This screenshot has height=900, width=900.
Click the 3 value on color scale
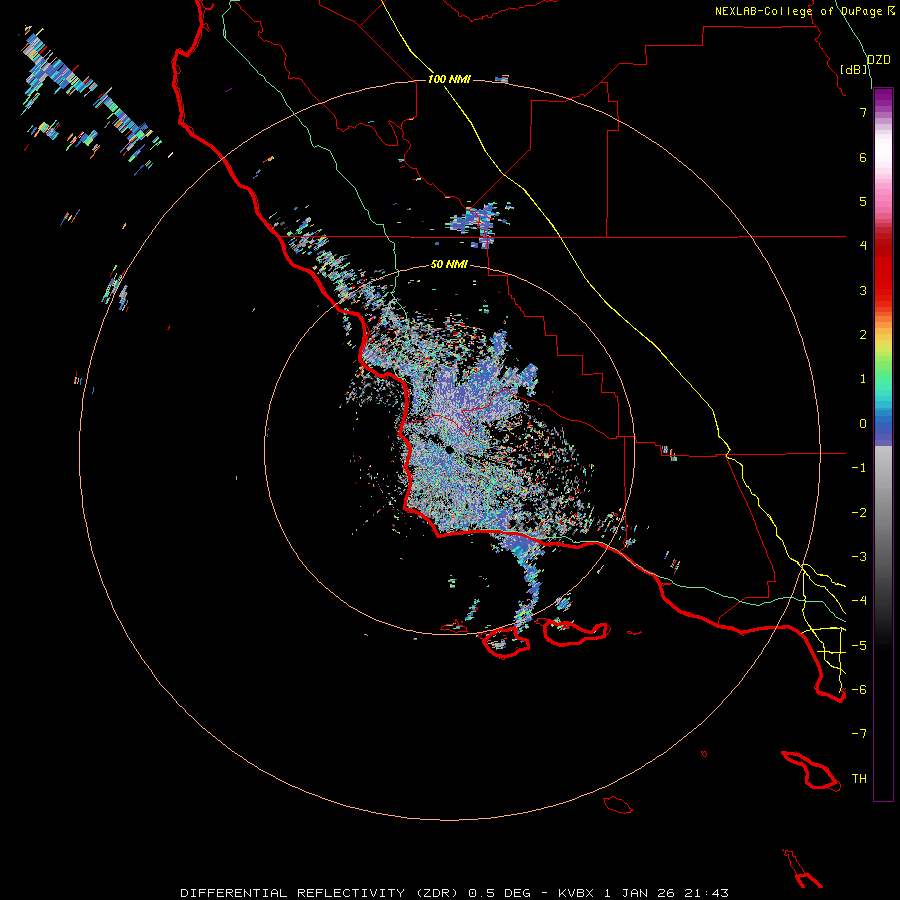coord(863,290)
